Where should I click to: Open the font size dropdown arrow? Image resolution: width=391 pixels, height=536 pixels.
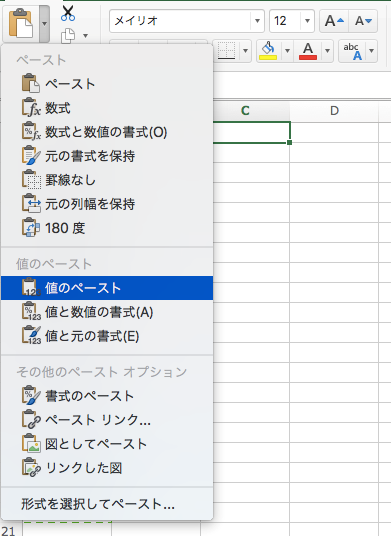pyautogui.click(x=307, y=21)
